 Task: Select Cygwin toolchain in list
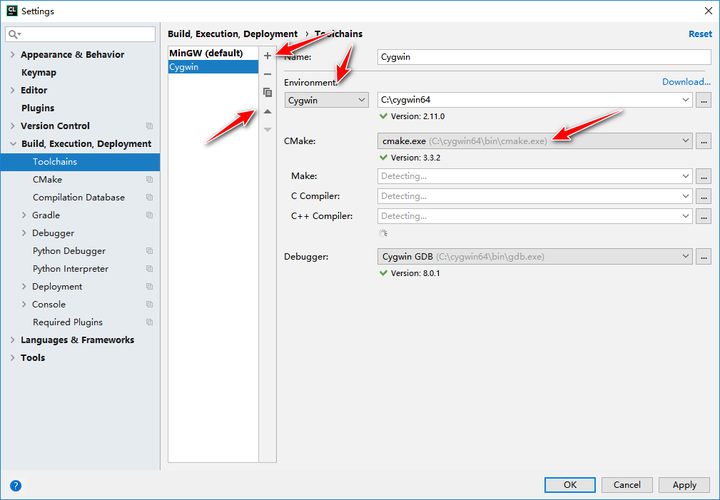point(213,67)
